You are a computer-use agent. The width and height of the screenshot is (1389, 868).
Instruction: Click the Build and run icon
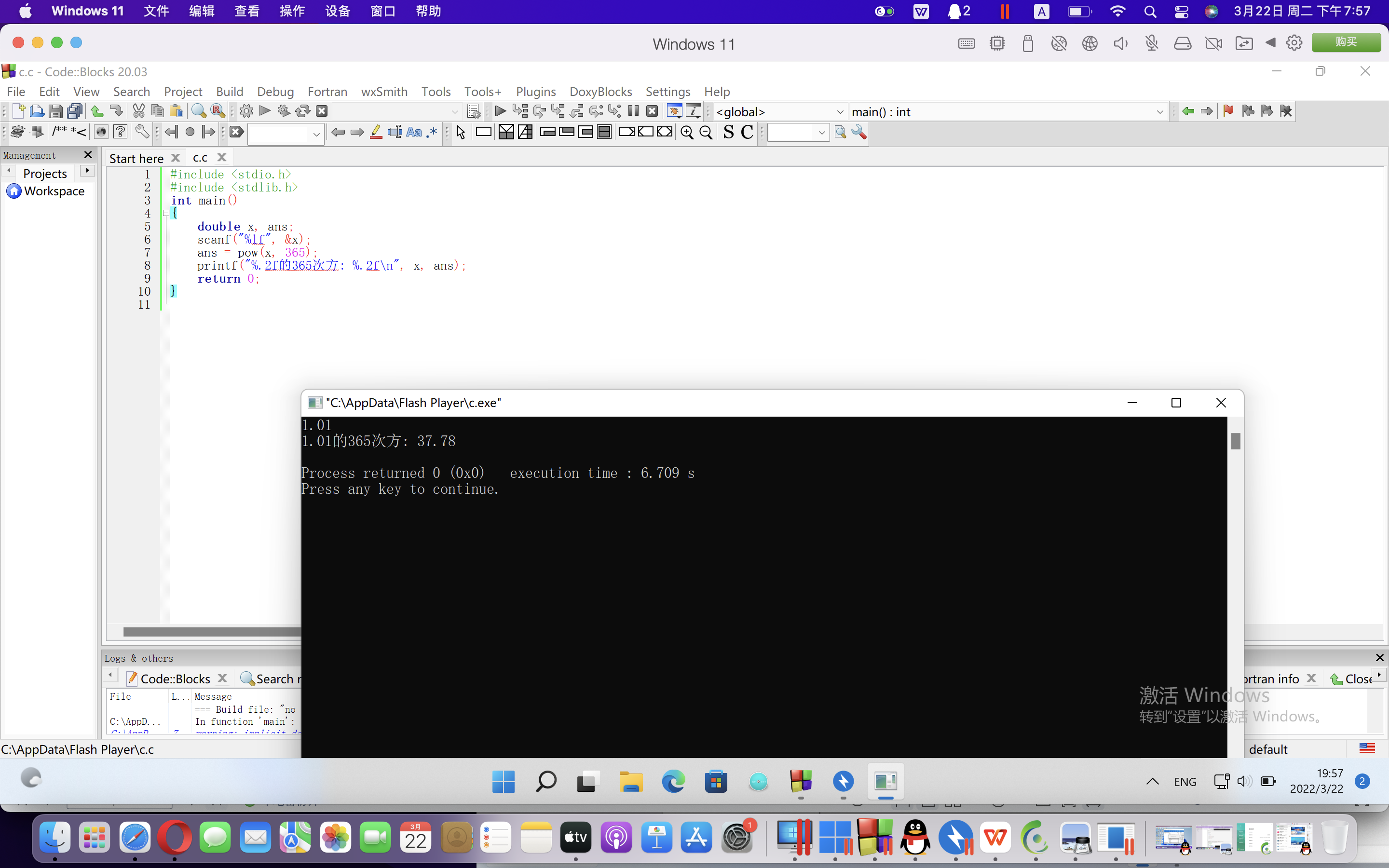tap(284, 111)
